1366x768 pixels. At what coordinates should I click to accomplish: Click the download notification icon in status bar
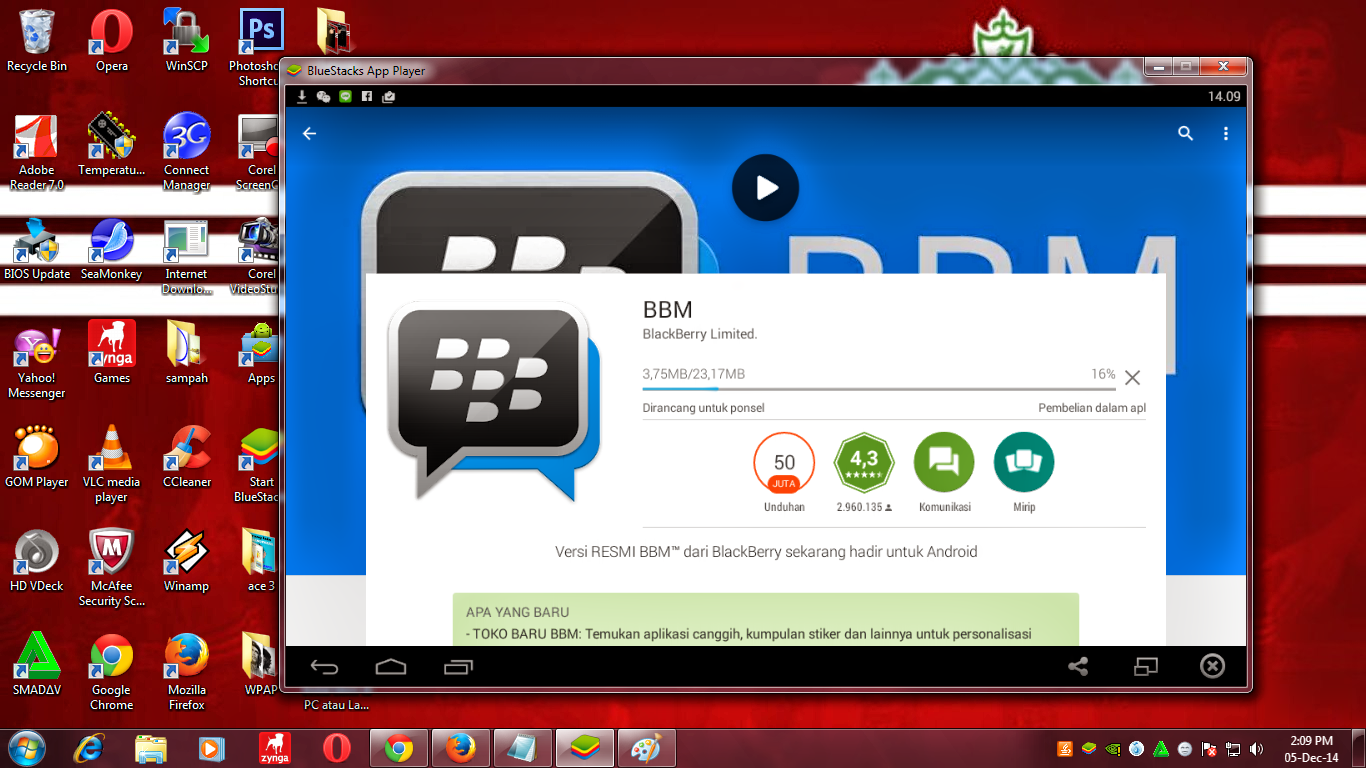(x=302, y=97)
